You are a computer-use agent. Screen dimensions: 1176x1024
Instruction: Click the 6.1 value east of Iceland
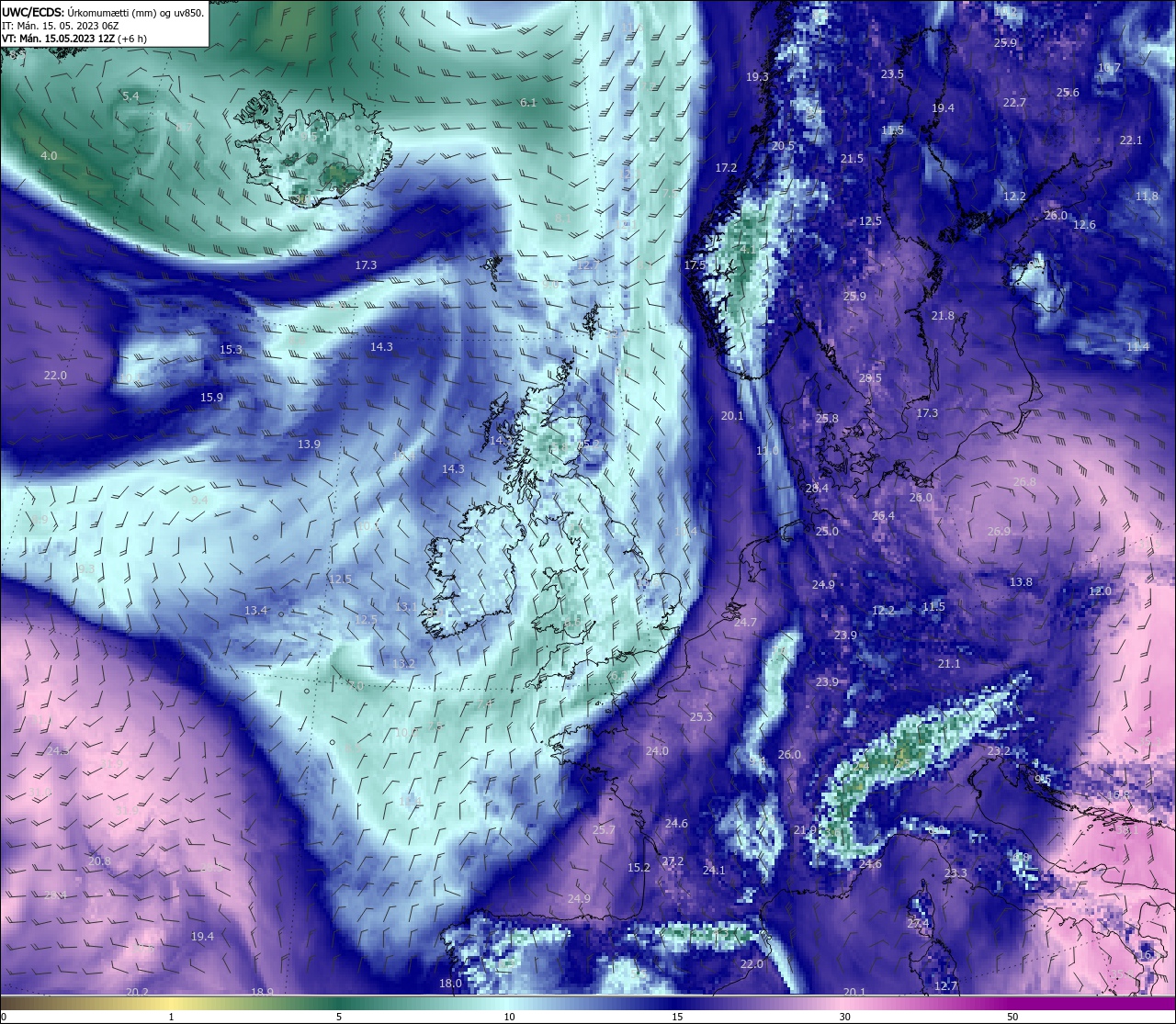pos(527,103)
